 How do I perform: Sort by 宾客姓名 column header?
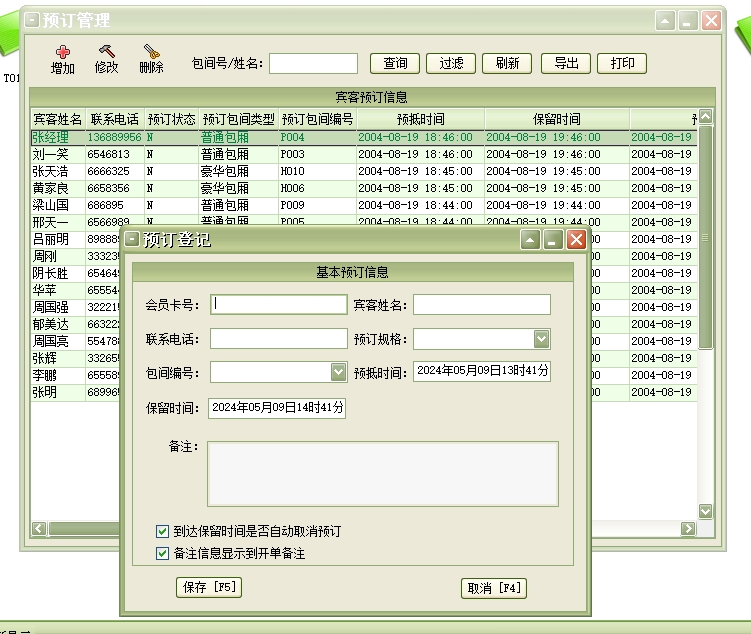(57, 119)
